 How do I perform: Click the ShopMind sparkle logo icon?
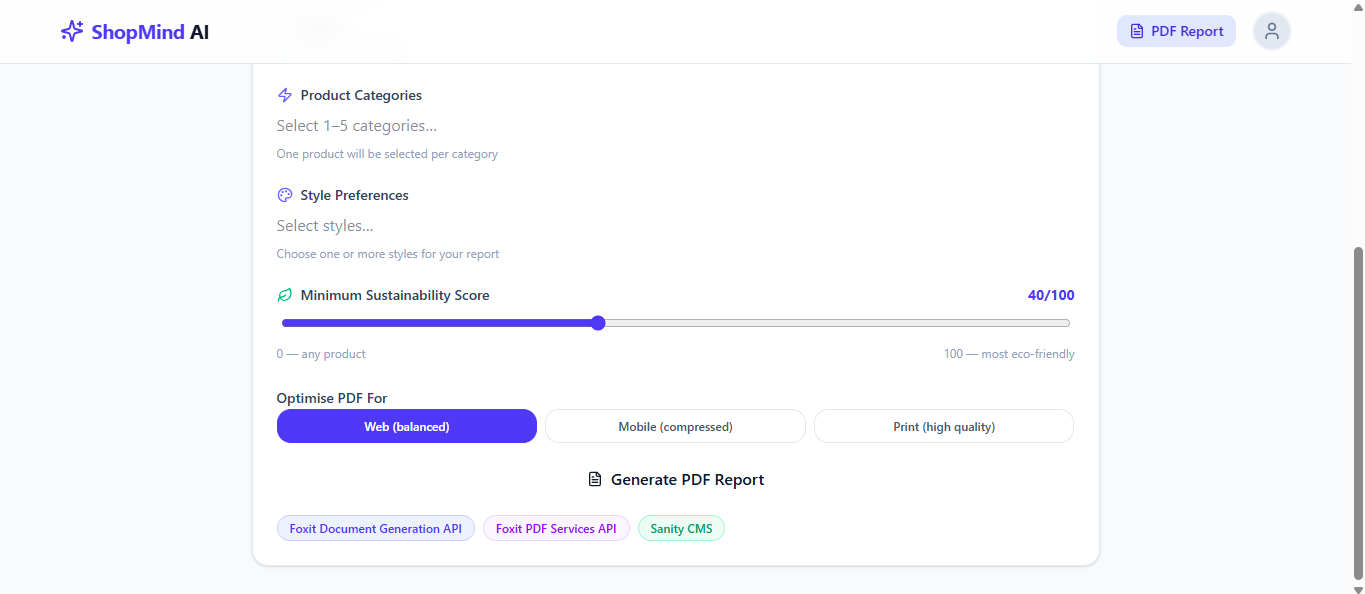point(72,31)
